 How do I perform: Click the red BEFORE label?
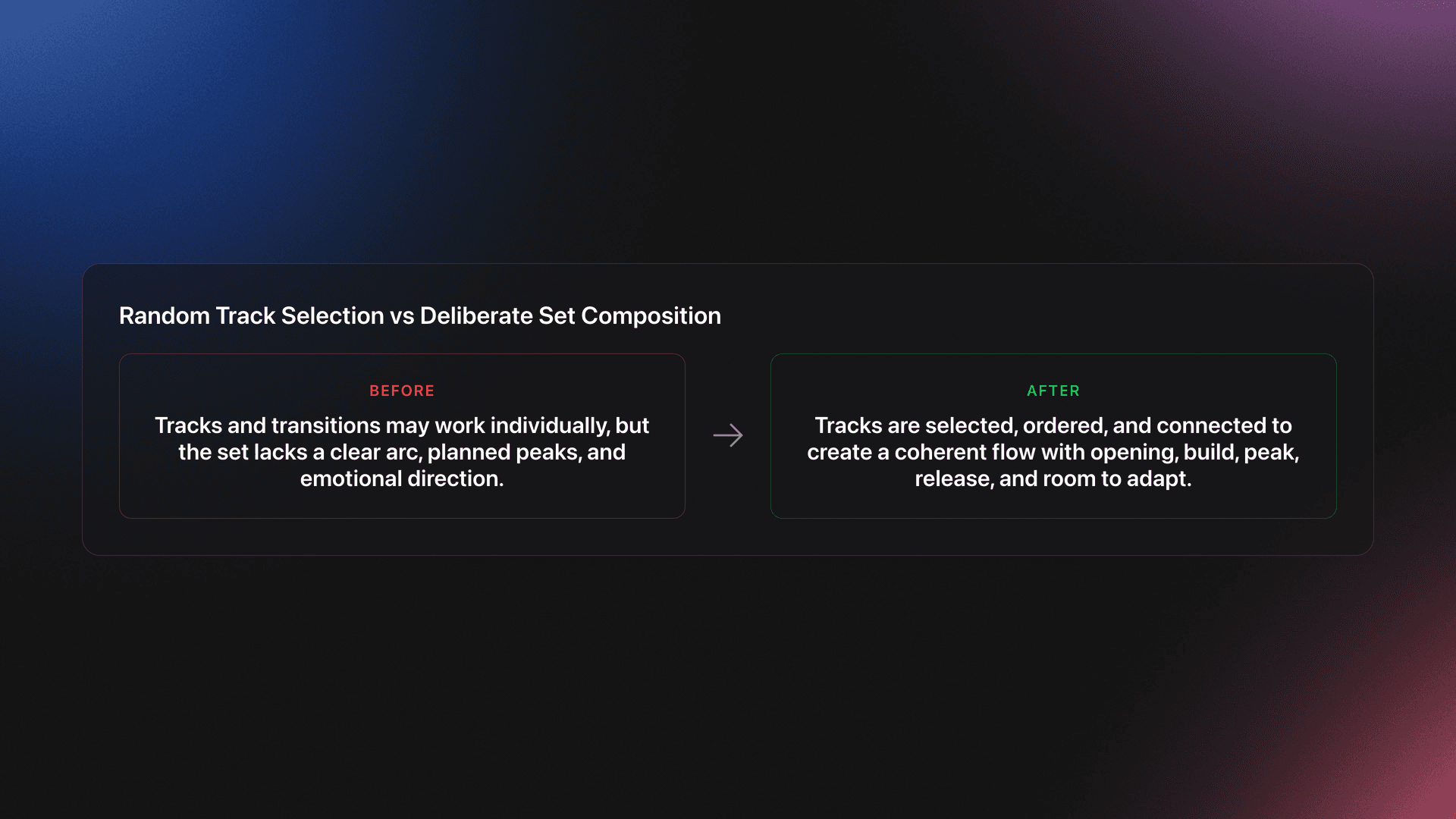pos(402,391)
